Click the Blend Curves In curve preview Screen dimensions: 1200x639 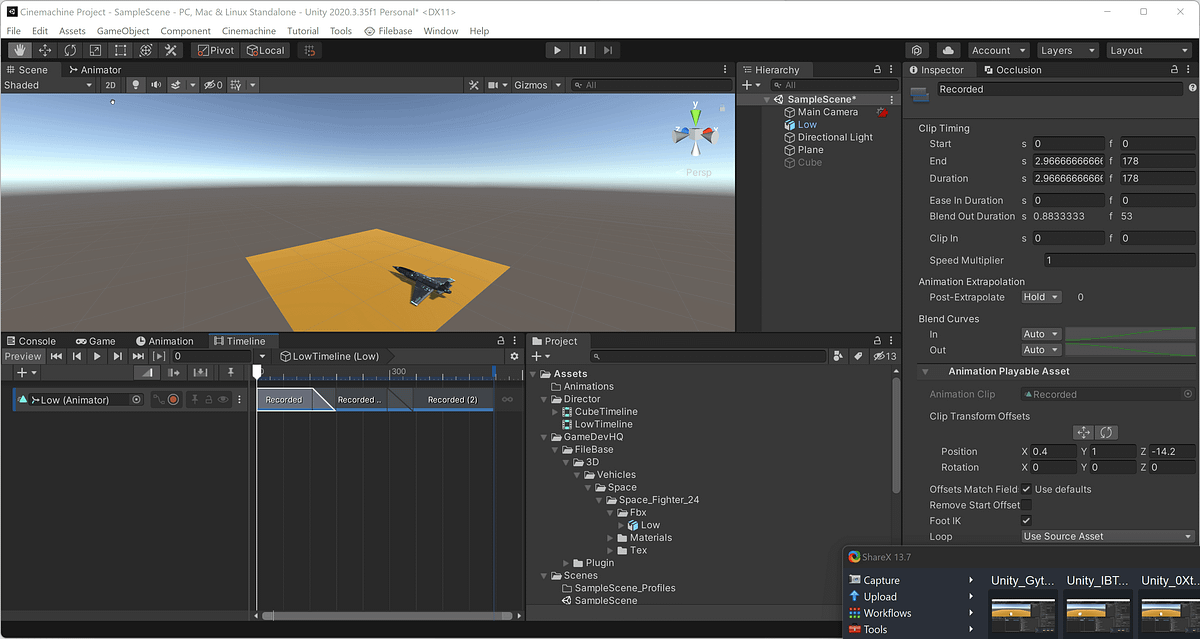click(x=1130, y=334)
